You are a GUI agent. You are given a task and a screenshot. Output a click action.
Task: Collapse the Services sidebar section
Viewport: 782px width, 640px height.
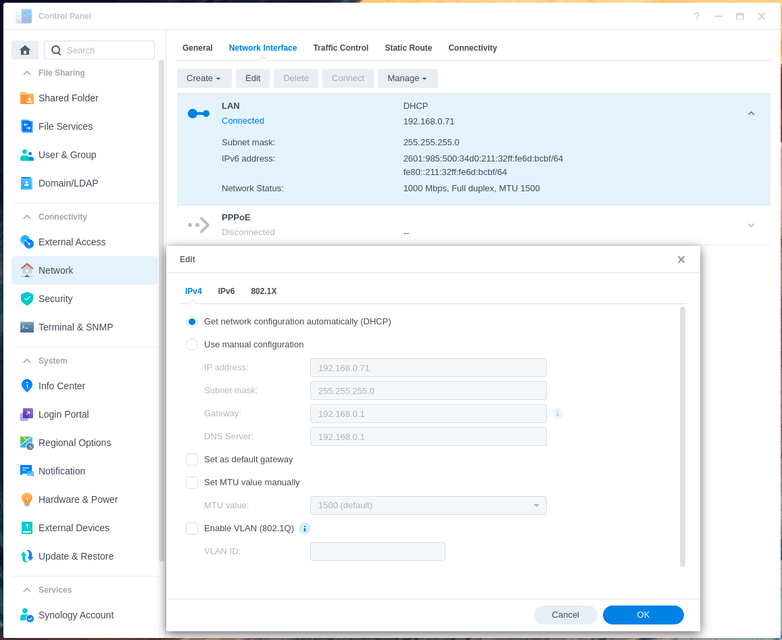[27, 590]
